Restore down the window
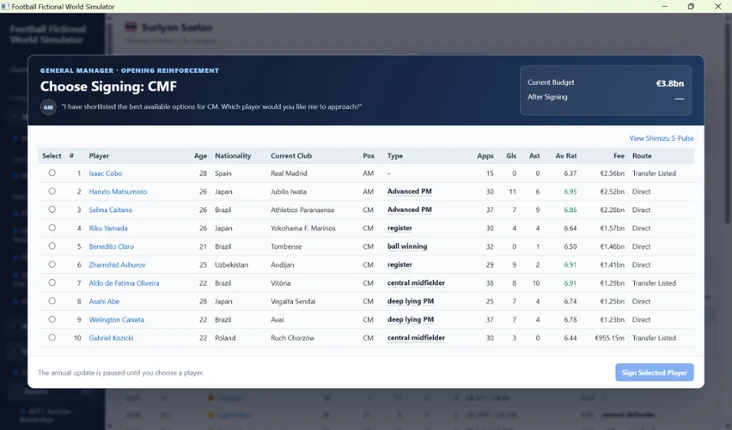Viewport: 732px width, 430px height. click(x=691, y=7)
